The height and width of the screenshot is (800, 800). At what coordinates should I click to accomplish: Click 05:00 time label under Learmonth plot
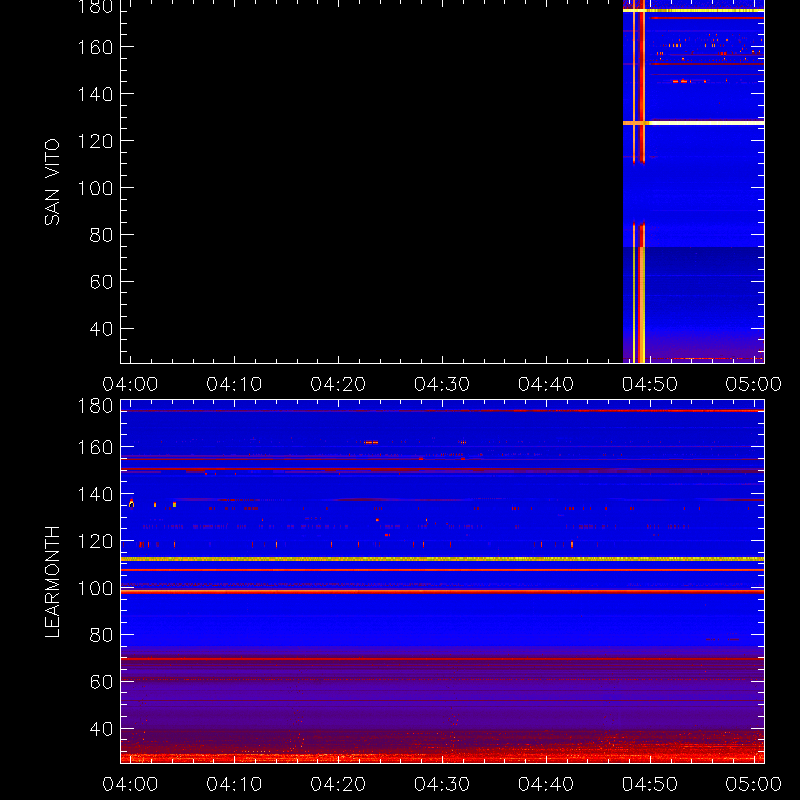[754, 784]
